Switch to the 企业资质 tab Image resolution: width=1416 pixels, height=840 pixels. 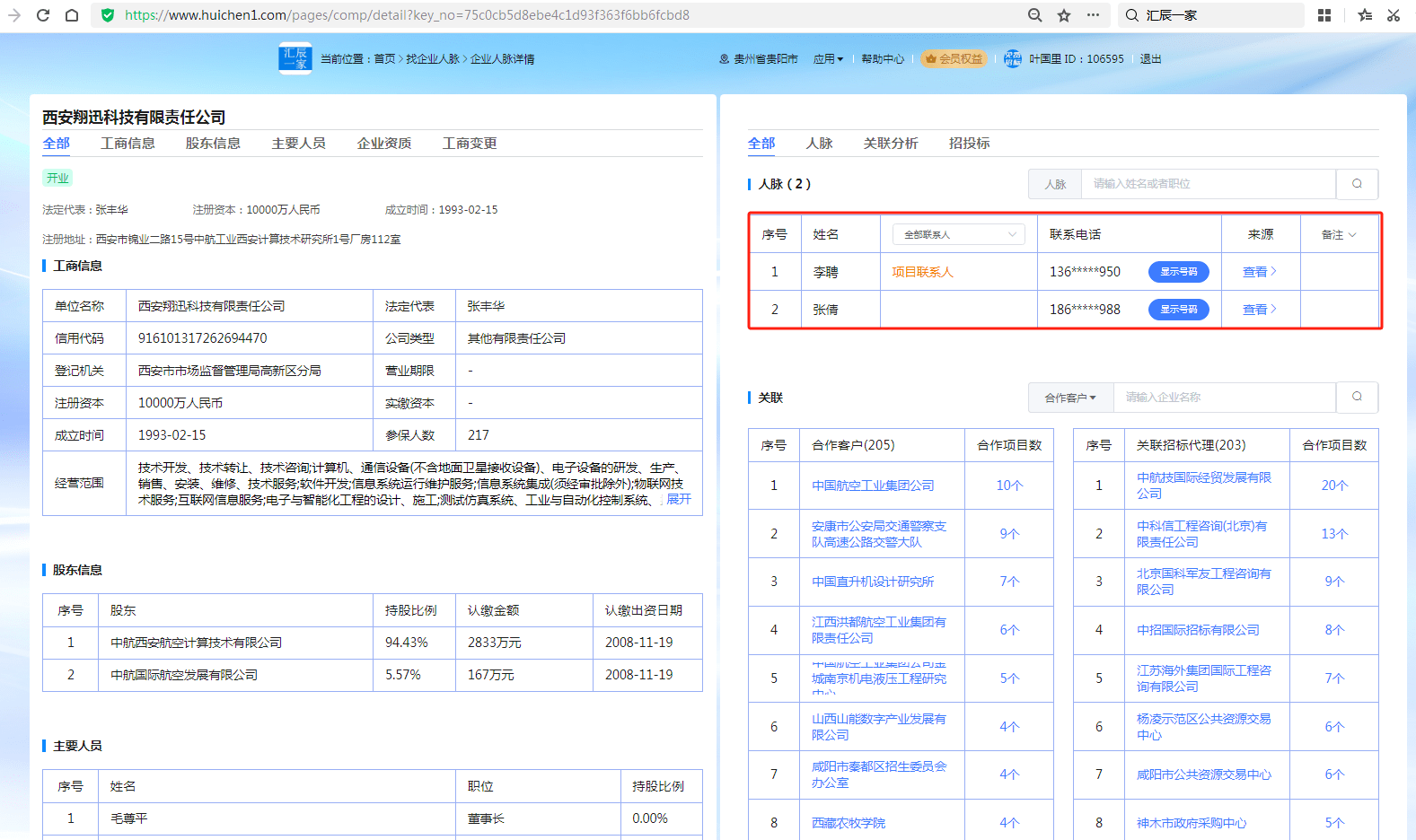[x=384, y=144]
